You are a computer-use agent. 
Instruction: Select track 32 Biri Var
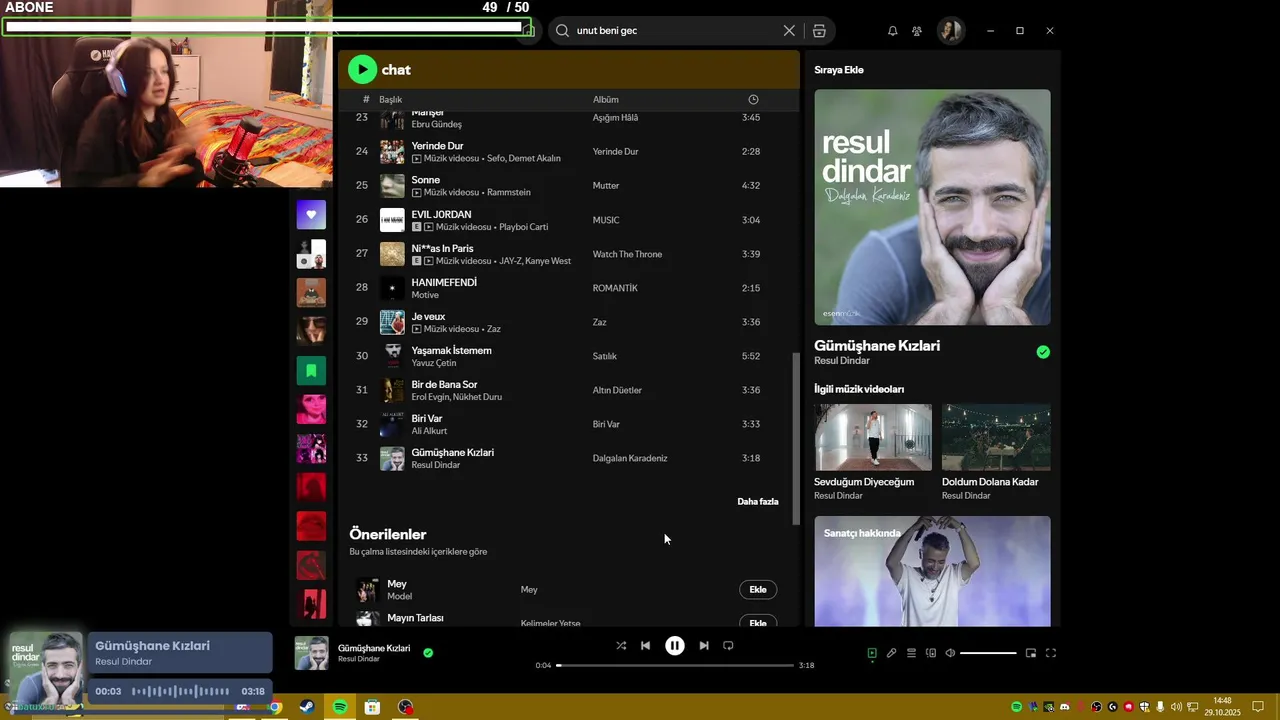click(570, 424)
